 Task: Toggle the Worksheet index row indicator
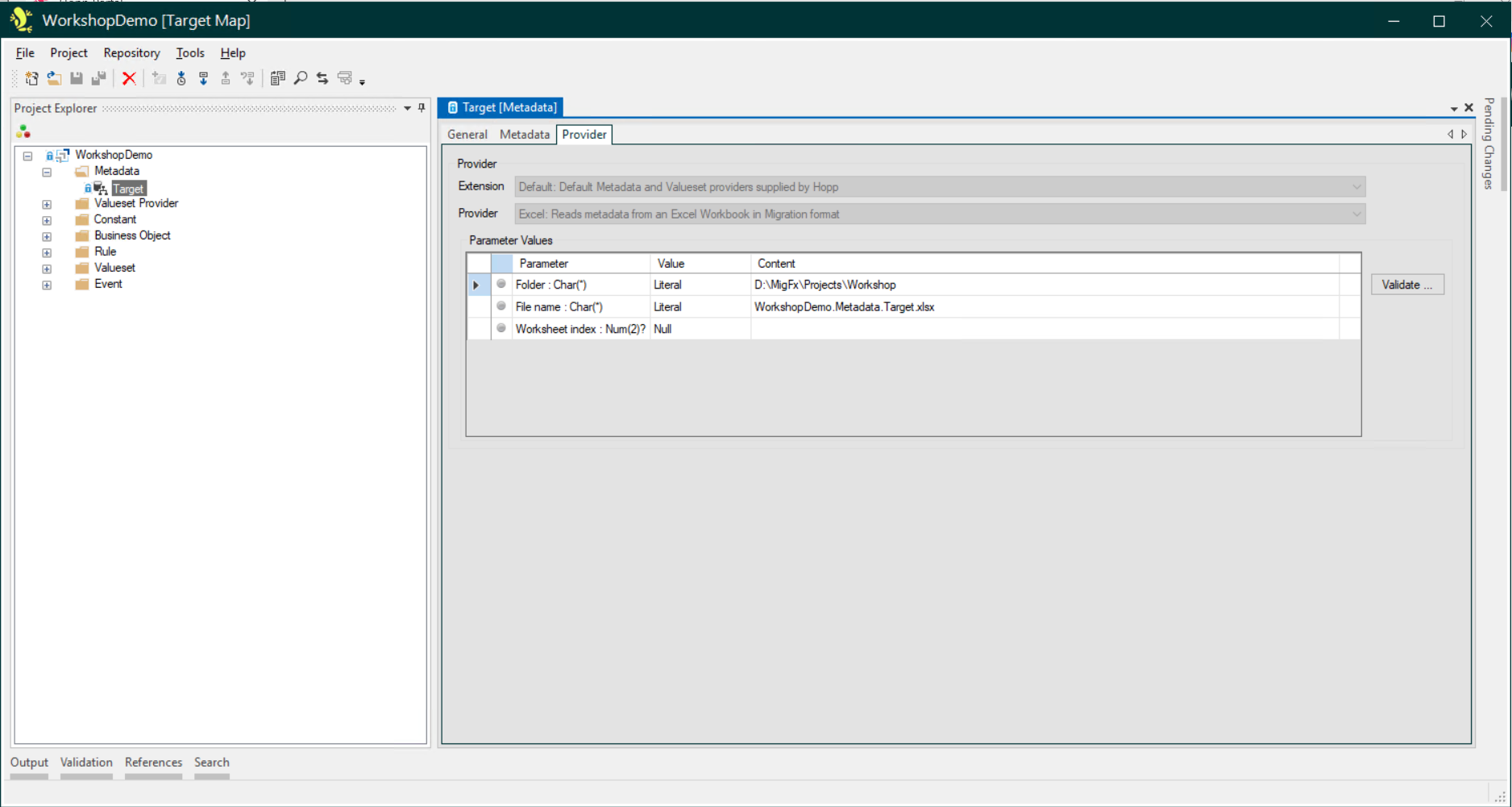pos(501,329)
